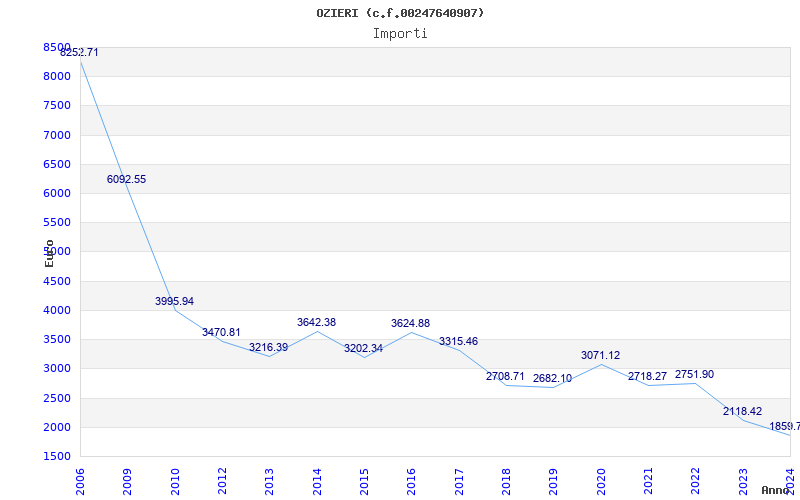Click the 2009 year axis label

coord(127,482)
